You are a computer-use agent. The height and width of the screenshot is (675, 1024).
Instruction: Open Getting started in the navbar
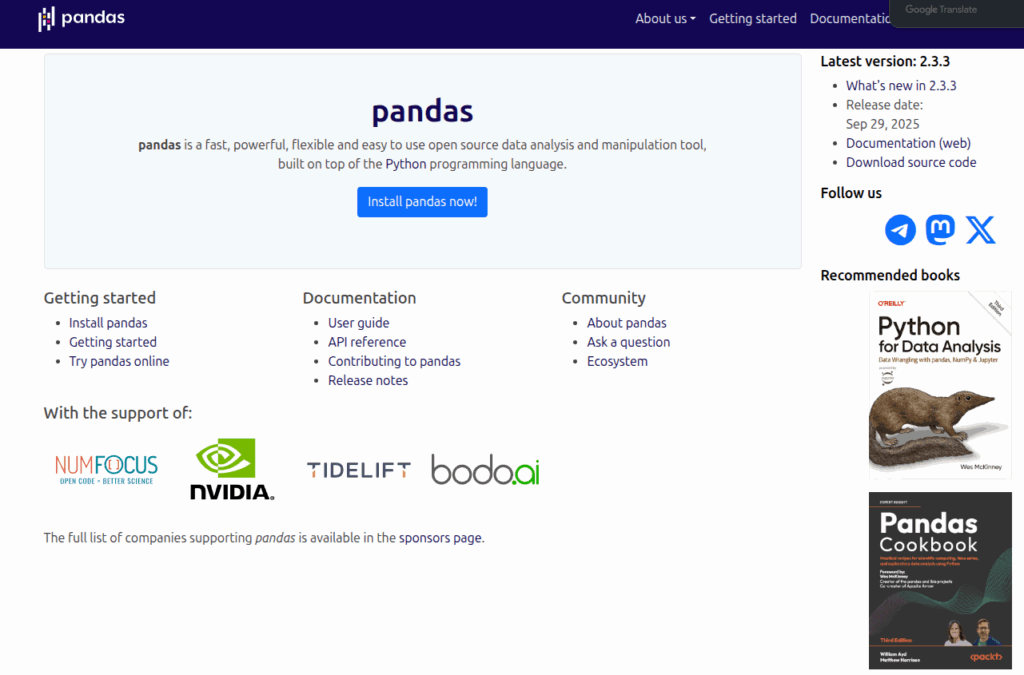(753, 18)
